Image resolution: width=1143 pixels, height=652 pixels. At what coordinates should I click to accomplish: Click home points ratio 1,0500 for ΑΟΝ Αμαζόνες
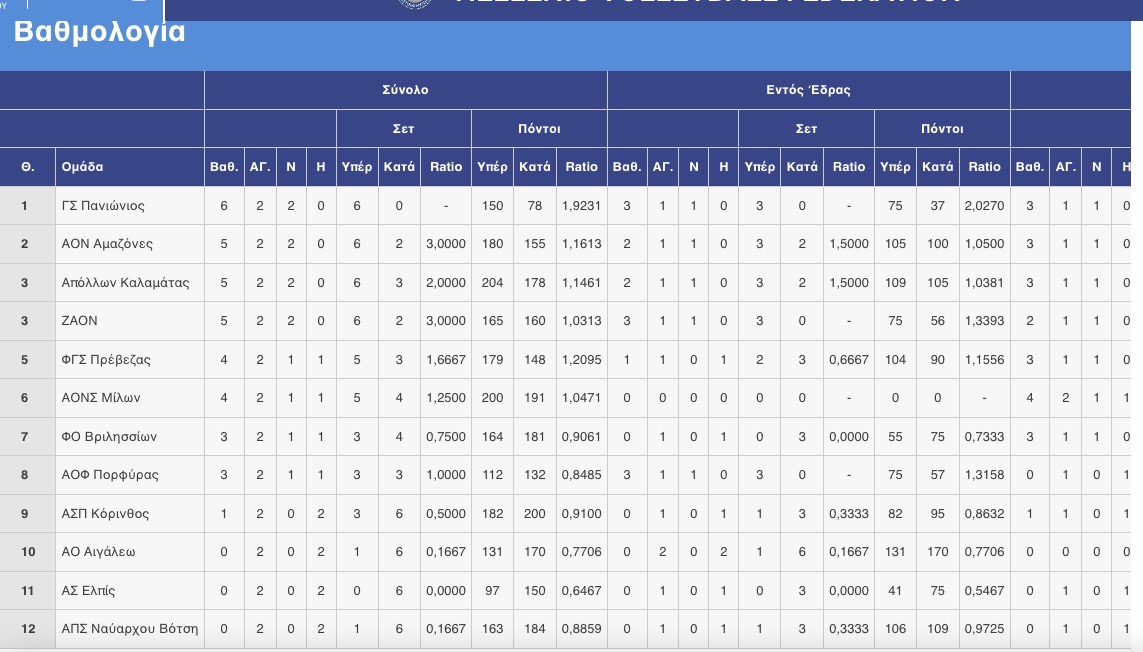(984, 244)
